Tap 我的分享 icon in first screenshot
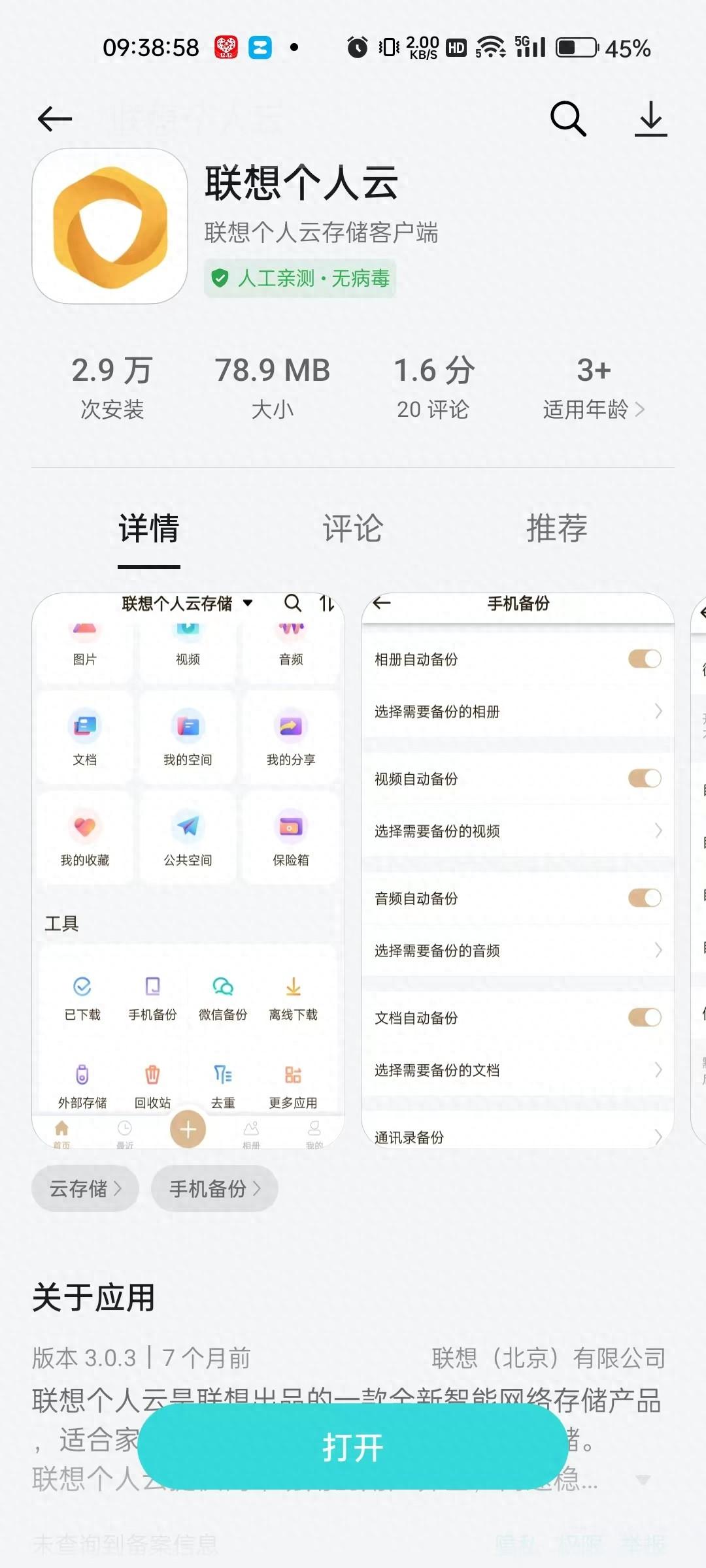Image resolution: width=706 pixels, height=1568 pixels. [291, 725]
